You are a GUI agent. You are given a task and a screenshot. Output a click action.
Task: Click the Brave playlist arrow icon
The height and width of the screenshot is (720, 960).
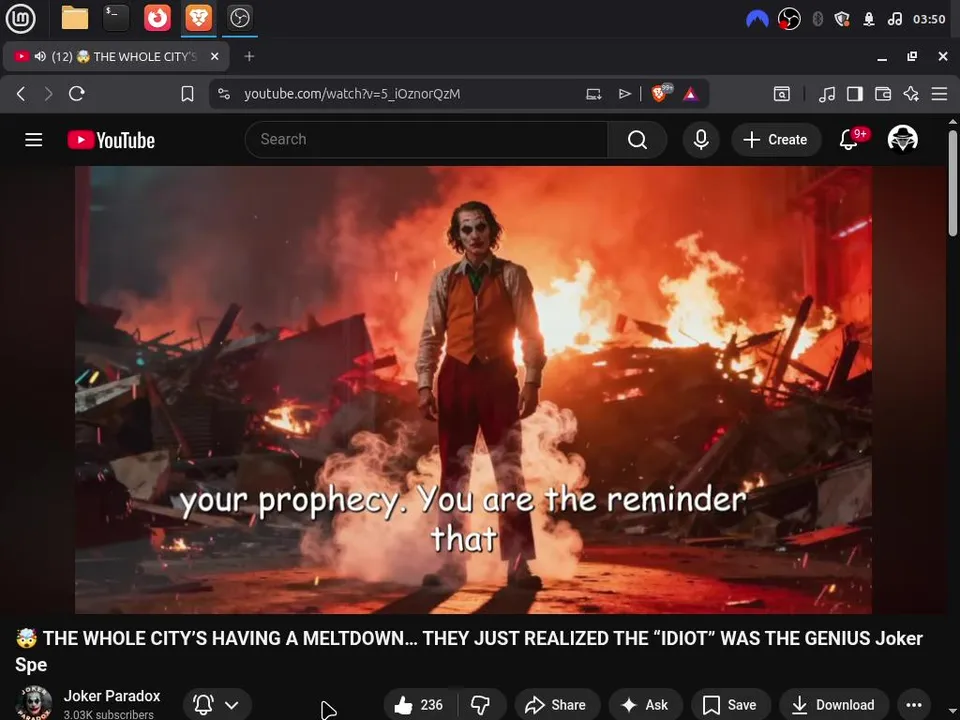[624, 94]
